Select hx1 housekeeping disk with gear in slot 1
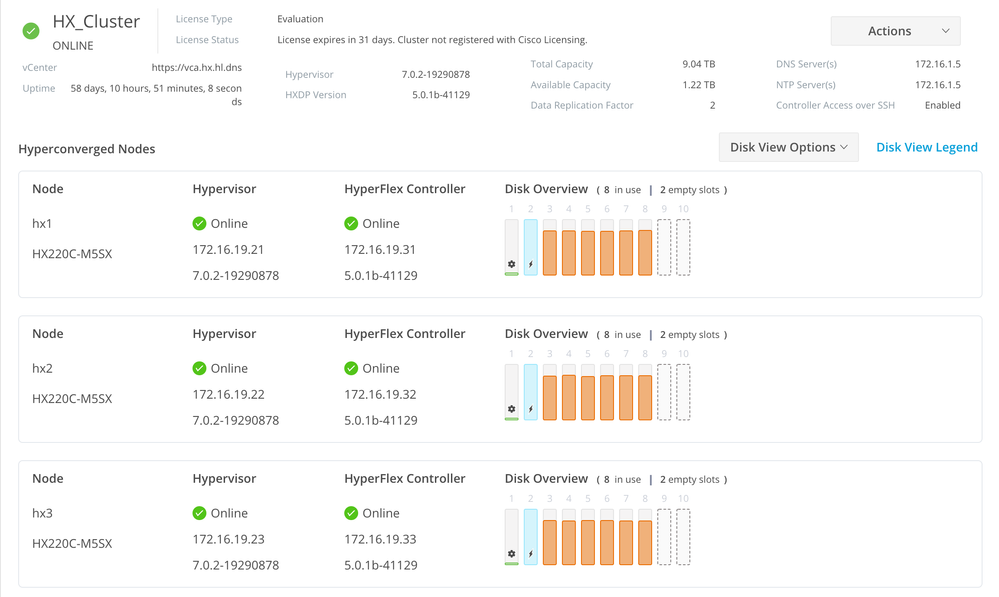 click(x=512, y=247)
